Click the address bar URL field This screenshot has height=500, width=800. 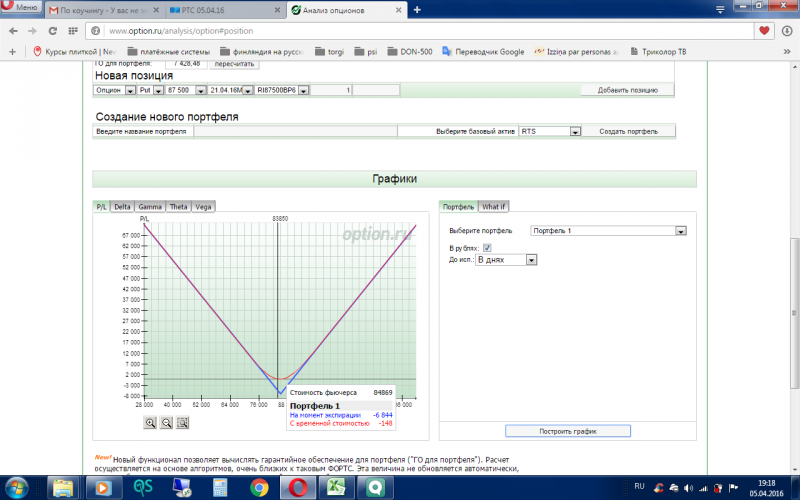pos(429,31)
